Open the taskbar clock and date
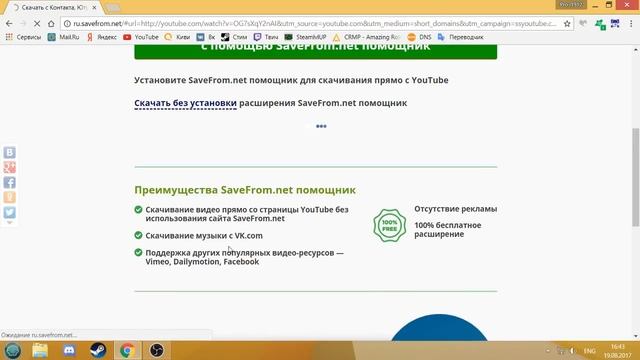 [x=618, y=351]
